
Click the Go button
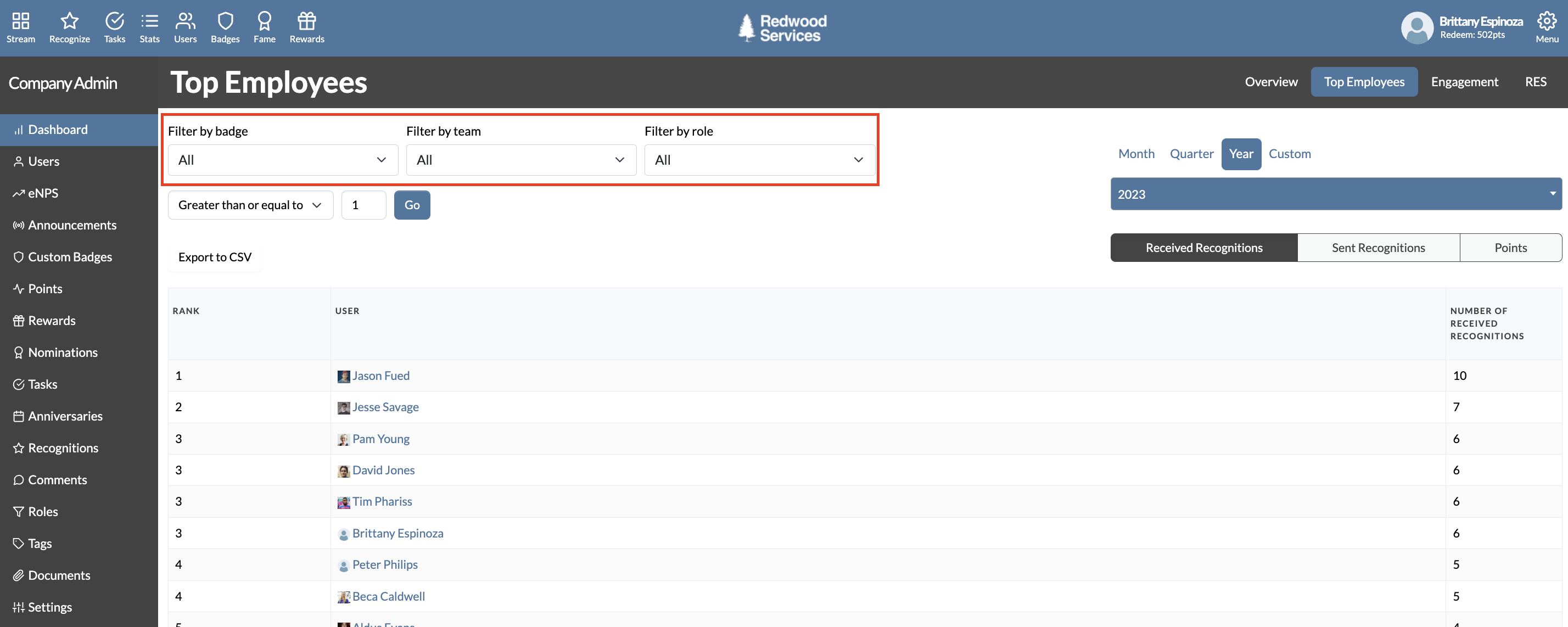point(412,205)
